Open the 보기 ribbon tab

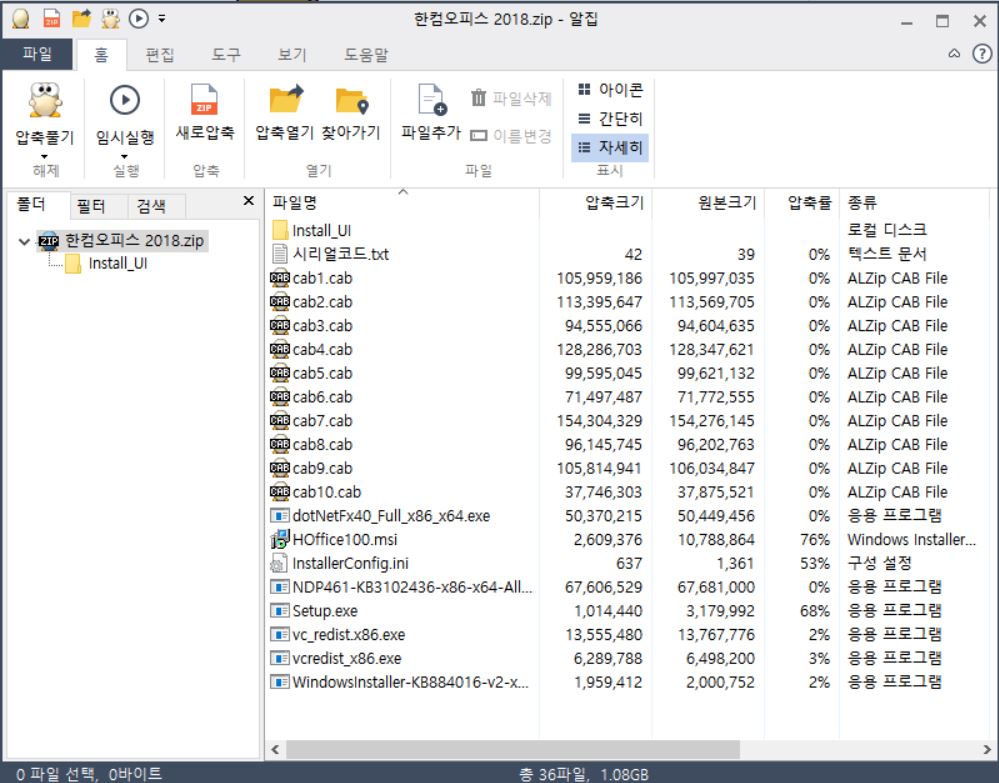click(x=292, y=55)
